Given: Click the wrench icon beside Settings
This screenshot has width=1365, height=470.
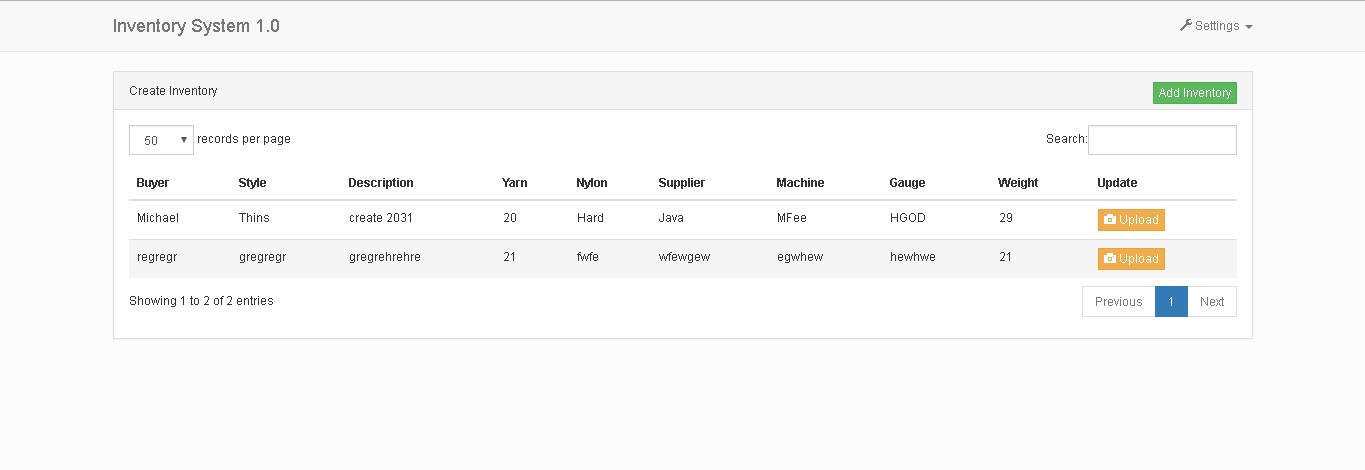Looking at the screenshot, I should (1186, 26).
